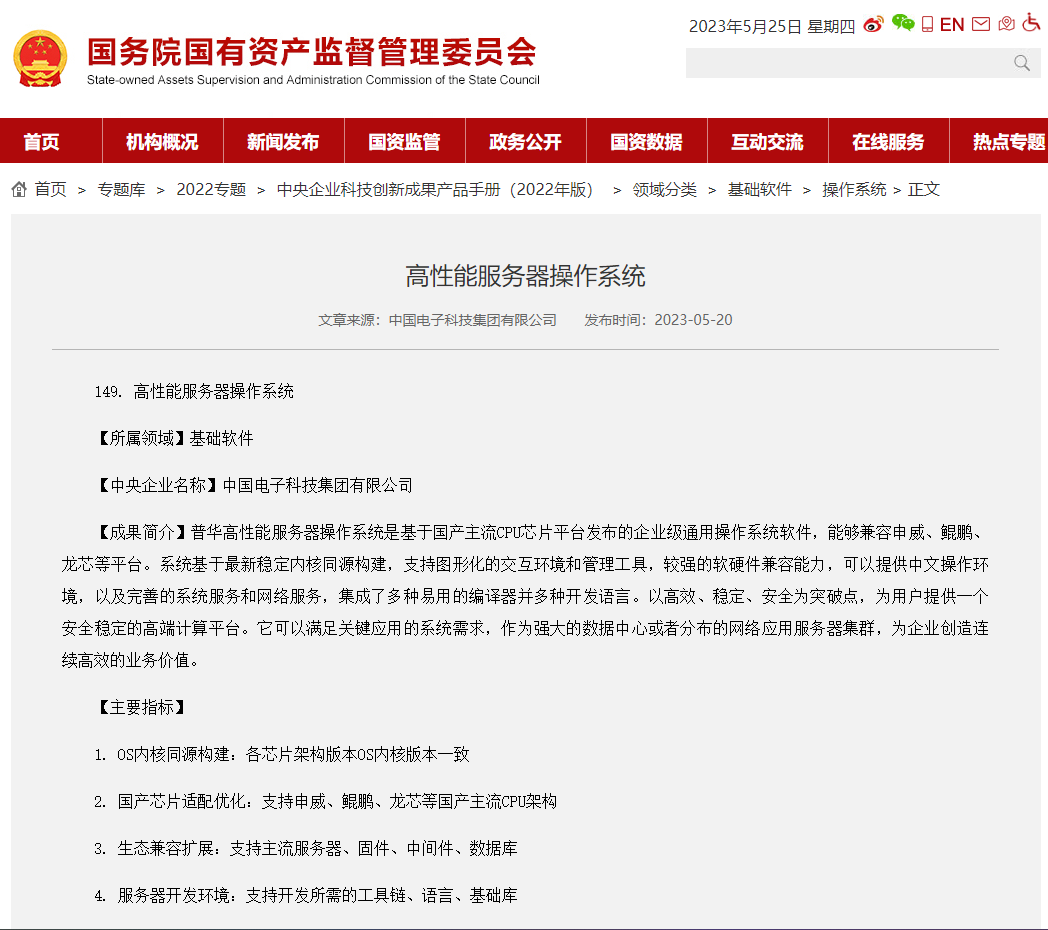Click the magnifier icon to search
Viewport: 1048px width, 930px height.
click(x=1021, y=62)
